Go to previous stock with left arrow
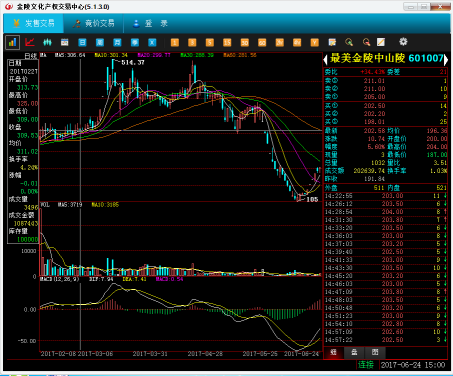 (x=325, y=60)
